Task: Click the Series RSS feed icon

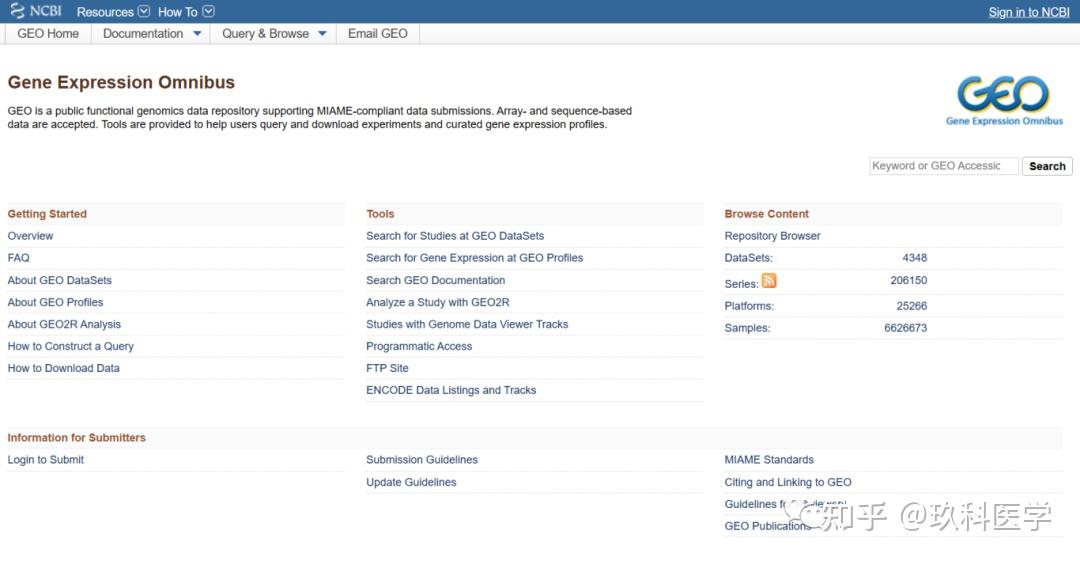Action: point(769,281)
